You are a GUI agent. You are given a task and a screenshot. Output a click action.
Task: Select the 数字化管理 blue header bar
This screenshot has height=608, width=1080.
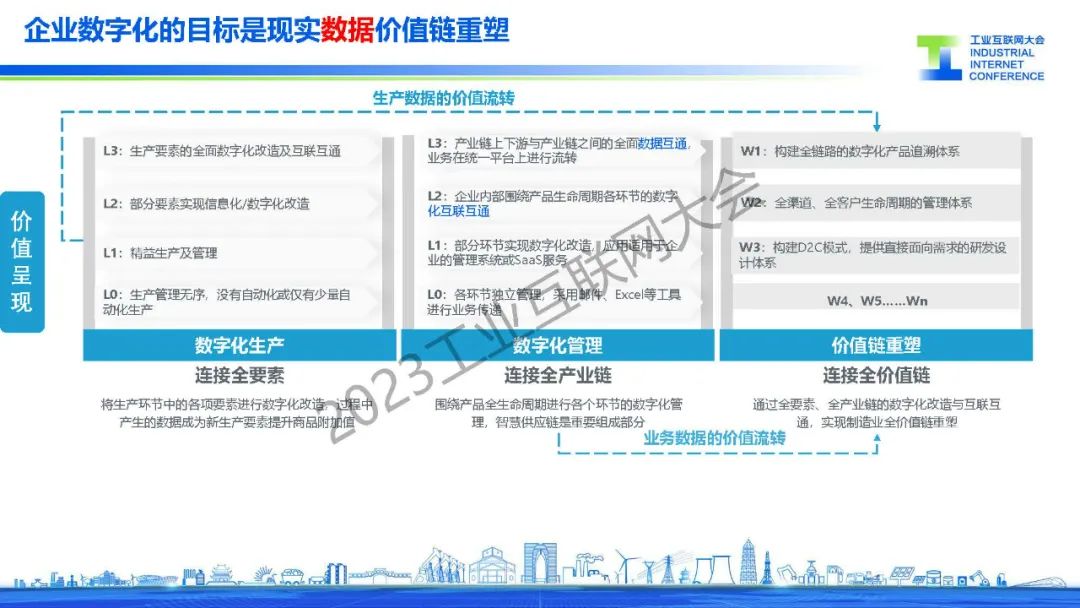(557, 346)
